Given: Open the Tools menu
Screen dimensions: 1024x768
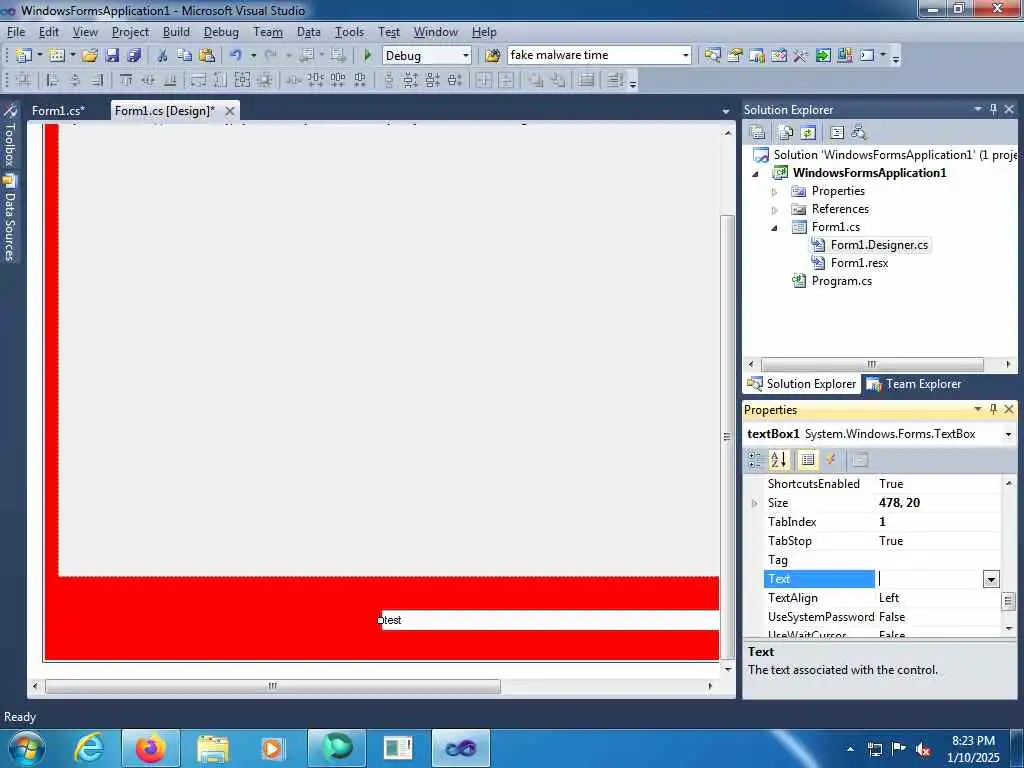Looking at the screenshot, I should click(349, 31).
